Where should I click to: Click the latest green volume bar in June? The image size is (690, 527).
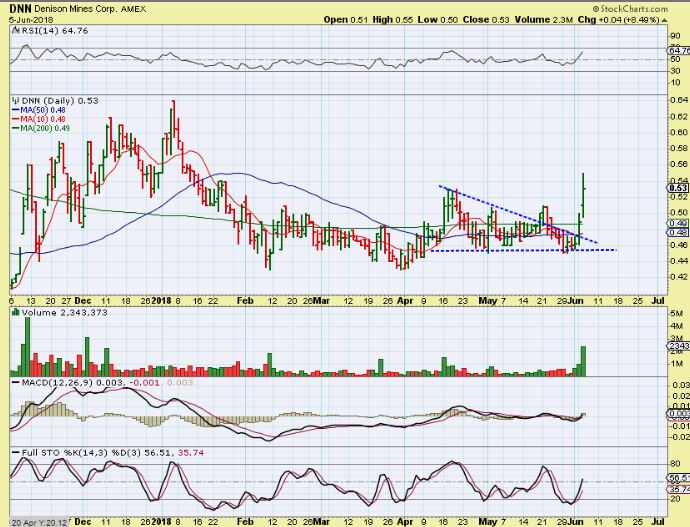tap(584, 361)
